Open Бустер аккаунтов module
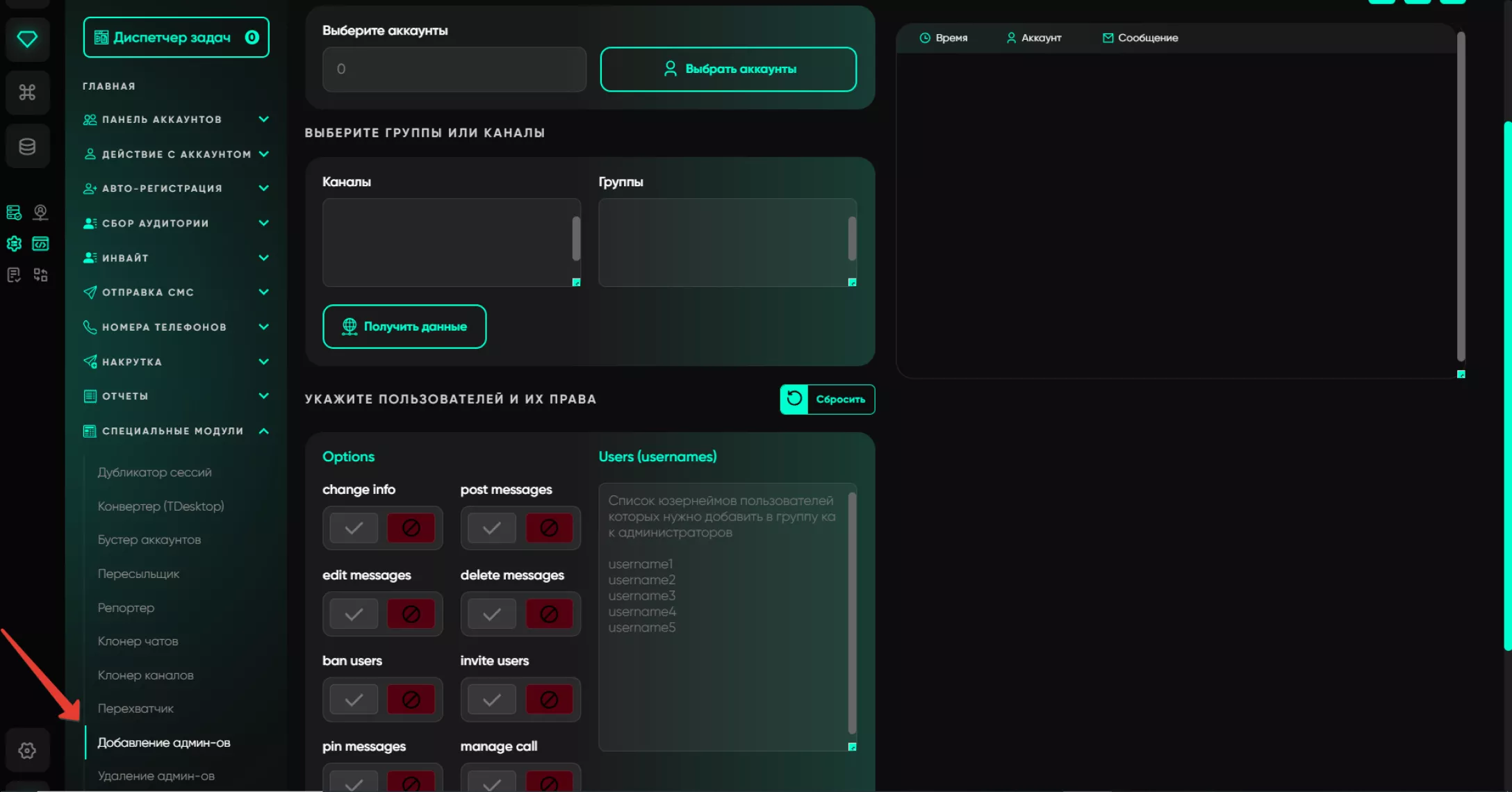 point(149,540)
